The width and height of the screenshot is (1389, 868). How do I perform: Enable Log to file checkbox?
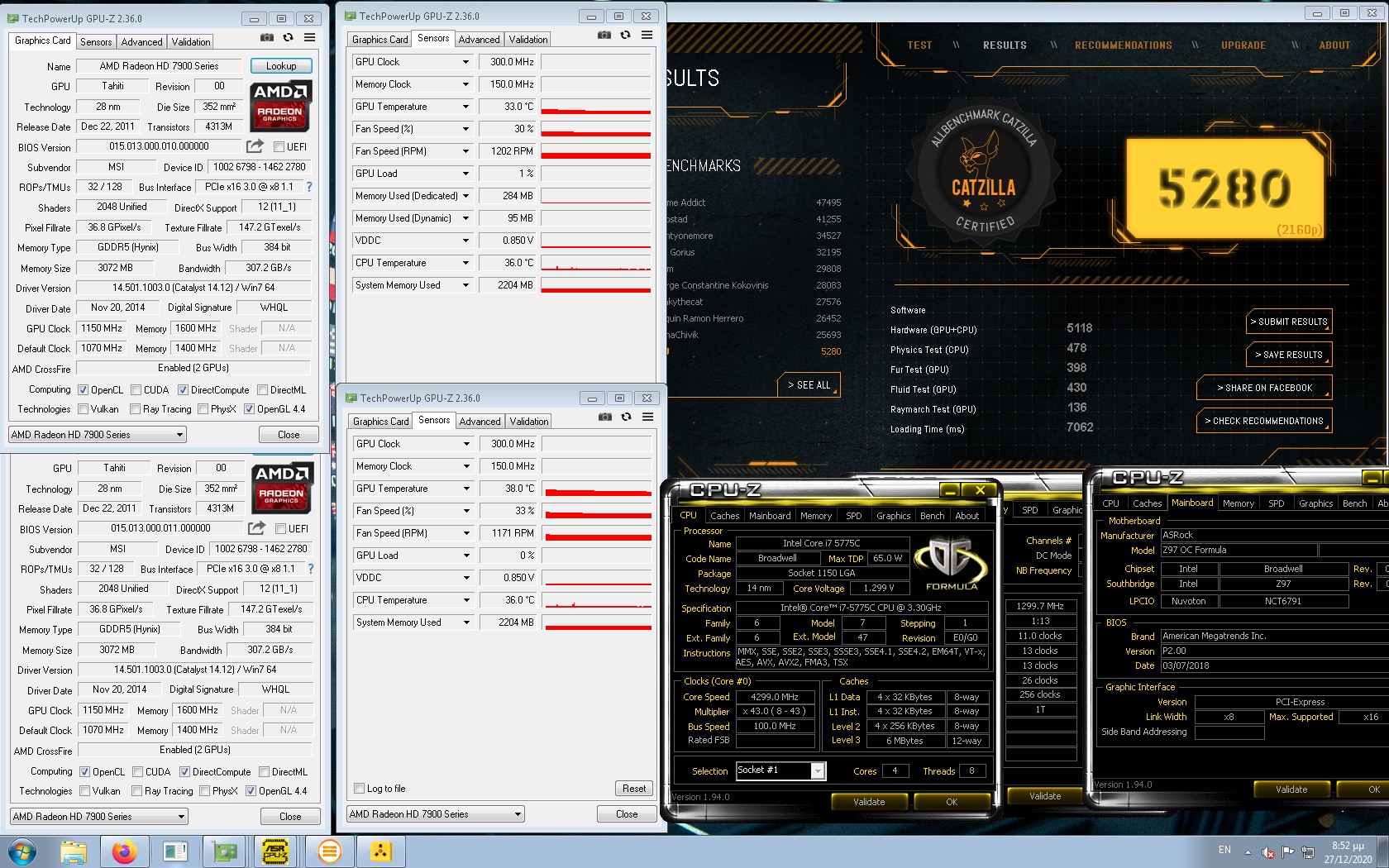[359, 789]
